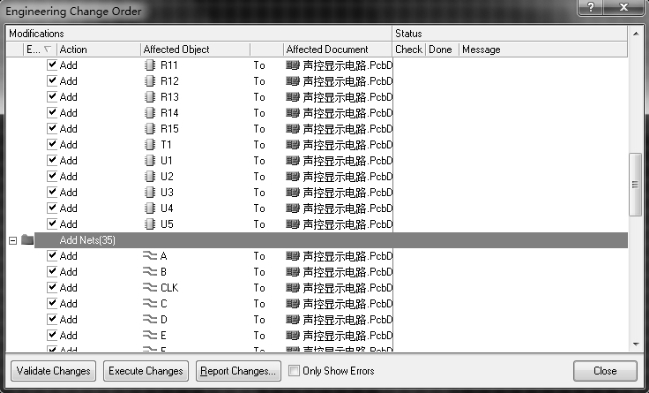Click Execute Changes button
Screen dimensions: 649x393
[146, 371]
